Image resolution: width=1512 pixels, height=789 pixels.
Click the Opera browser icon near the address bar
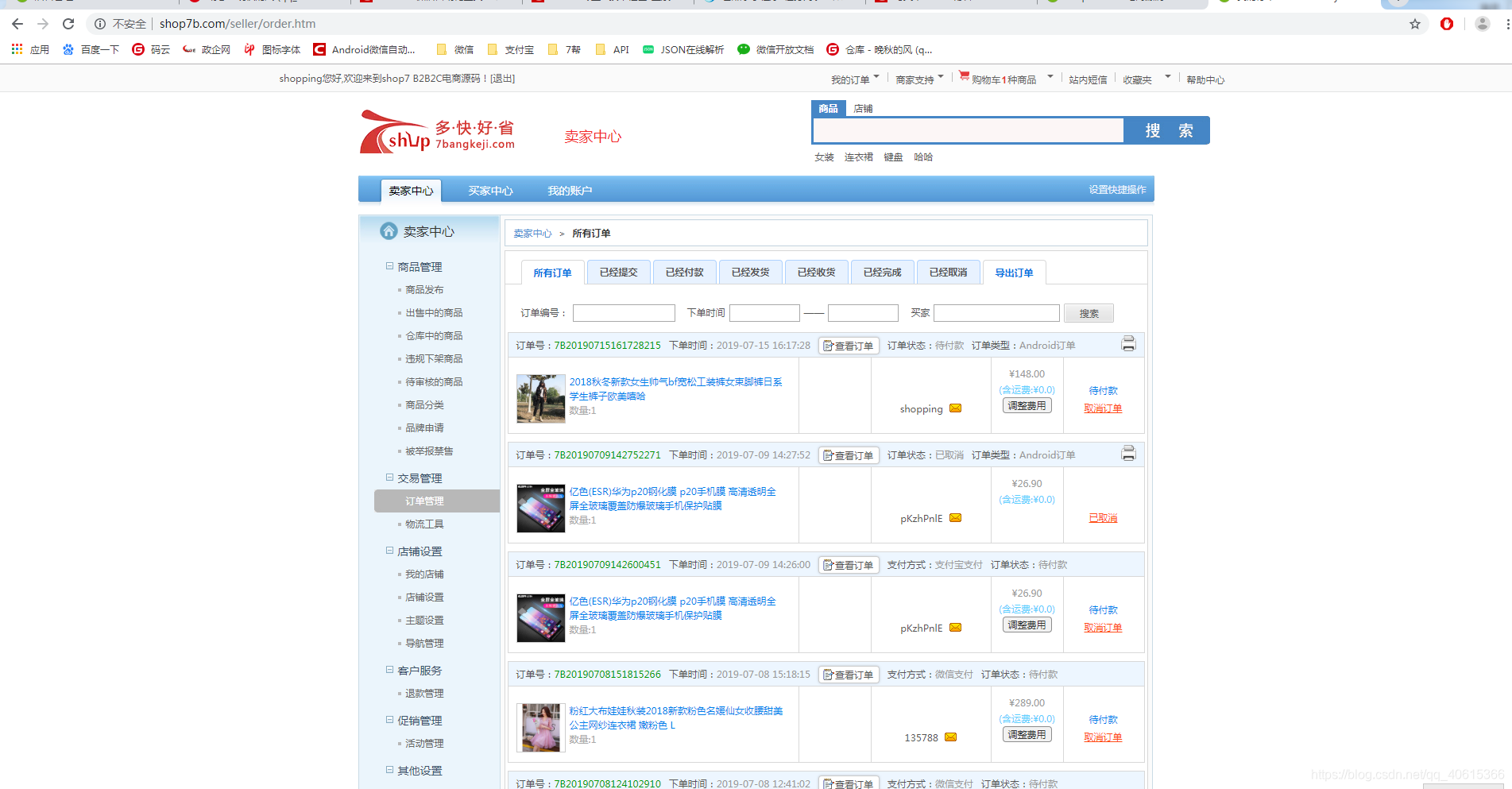1446,24
